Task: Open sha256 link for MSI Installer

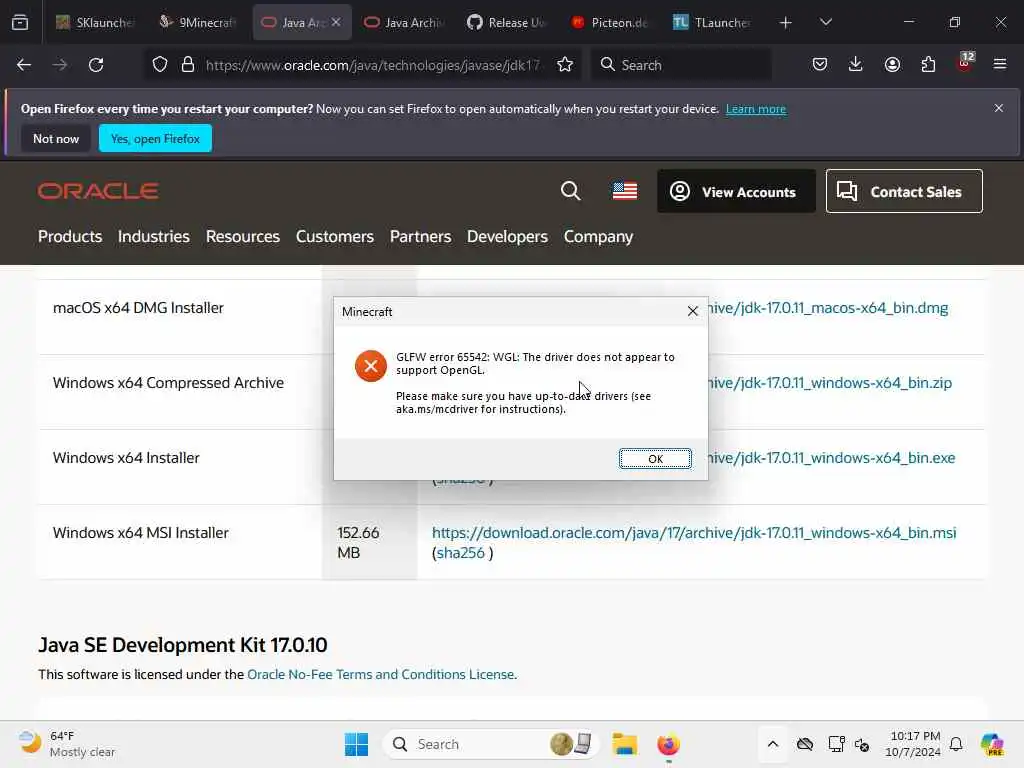Action: (x=460, y=552)
